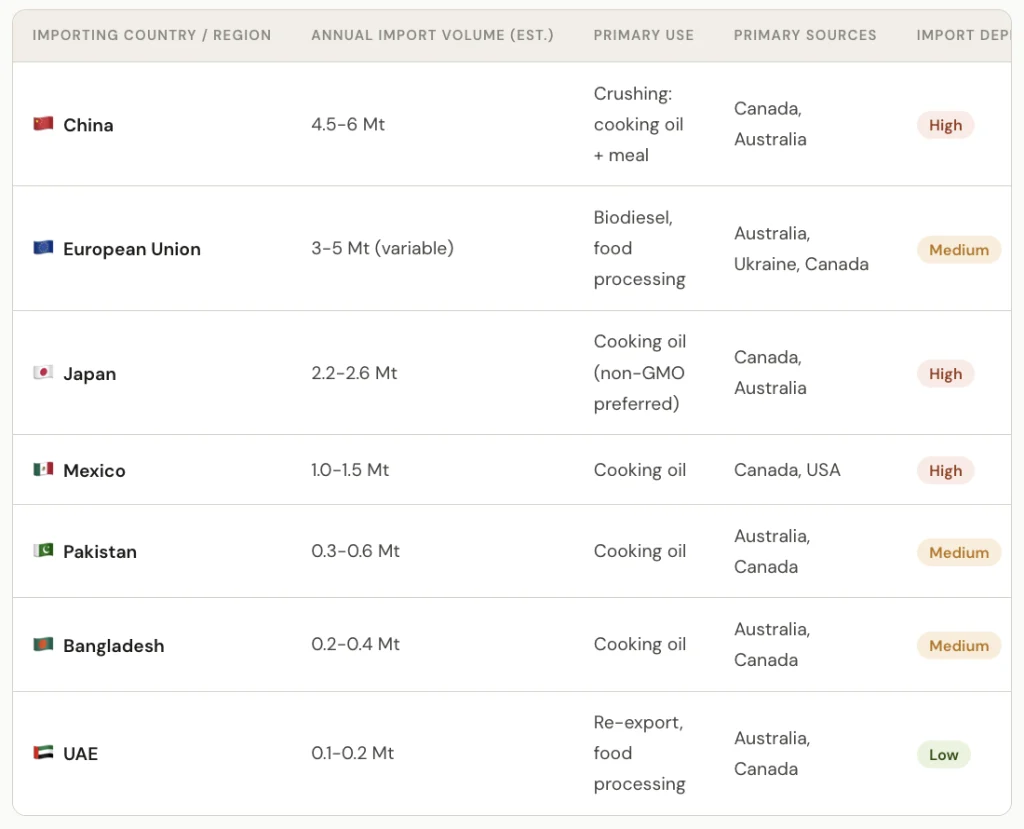This screenshot has height=829, width=1024.
Task: Click Japan's High dependency badge
Action: [946, 374]
